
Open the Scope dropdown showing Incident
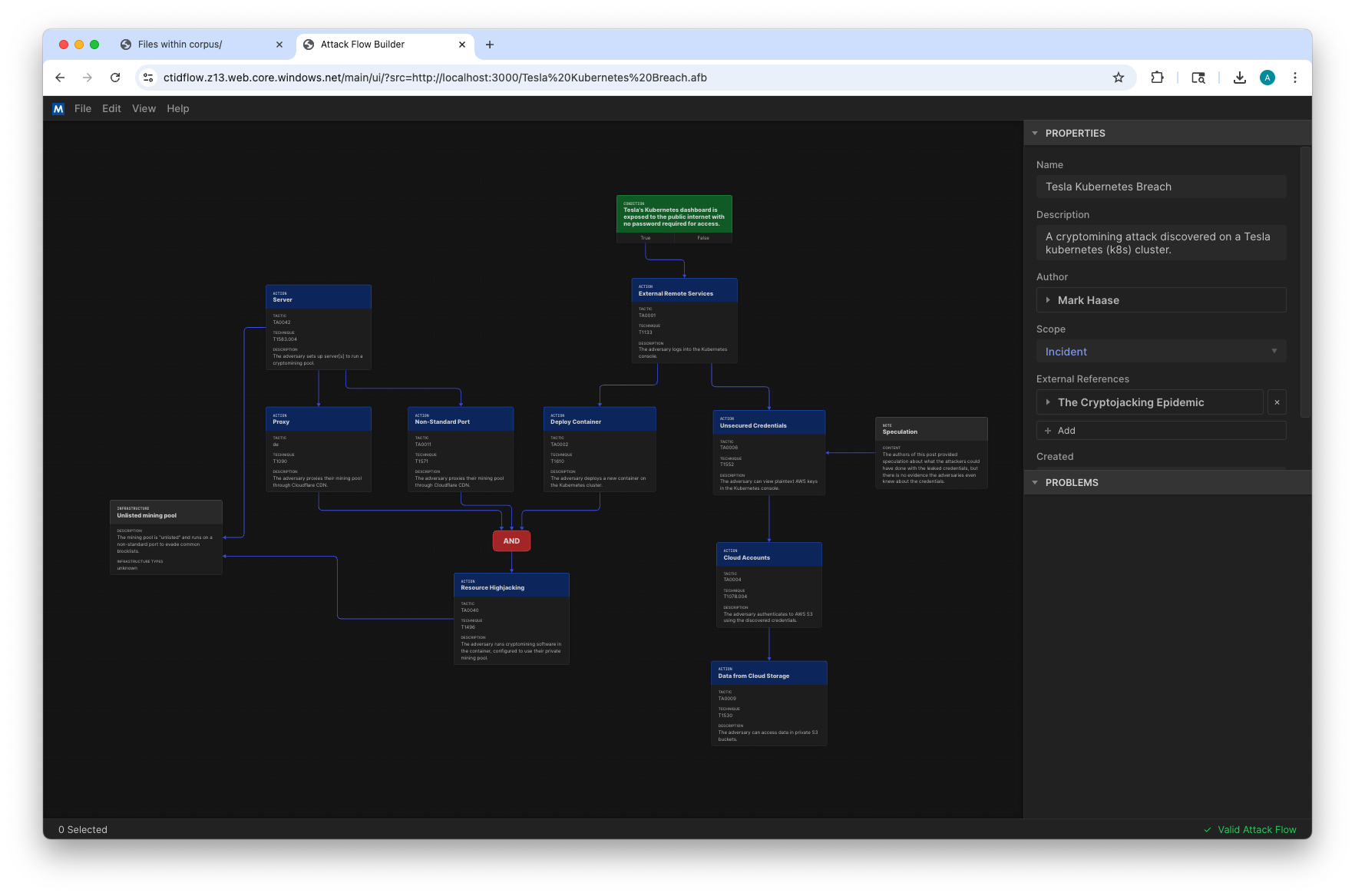click(1161, 352)
